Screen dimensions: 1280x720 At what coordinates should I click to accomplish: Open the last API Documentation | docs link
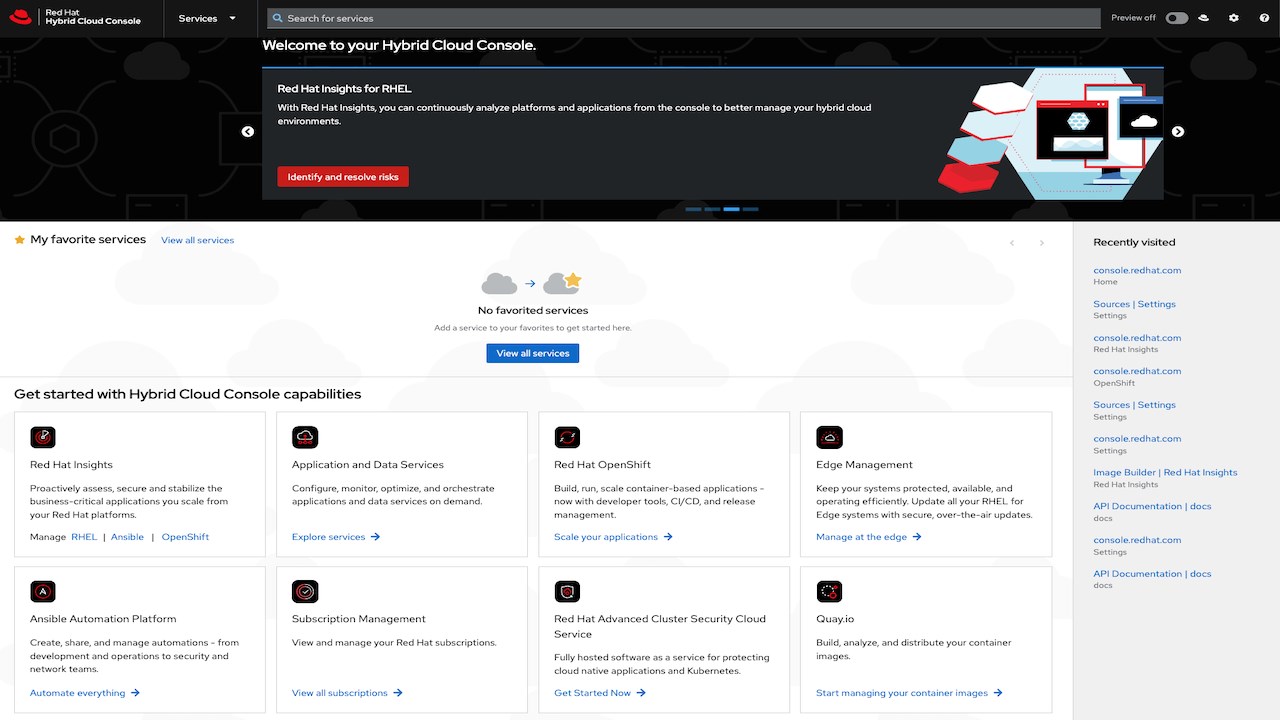[1152, 574]
